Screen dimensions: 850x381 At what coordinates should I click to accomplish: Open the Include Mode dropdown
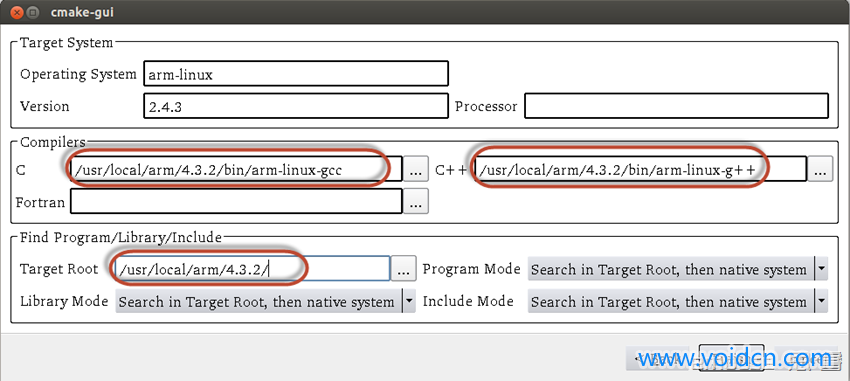click(678, 301)
